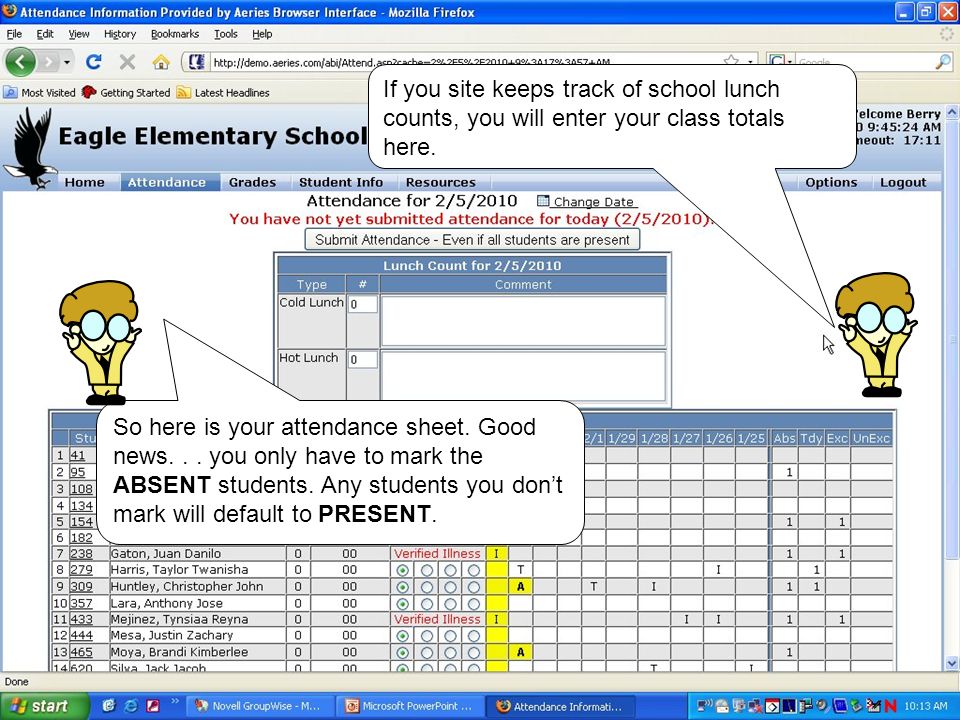Screen dimensions: 960x720
Task: Click the yellow I code cell for Gaton
Action: pos(497,553)
